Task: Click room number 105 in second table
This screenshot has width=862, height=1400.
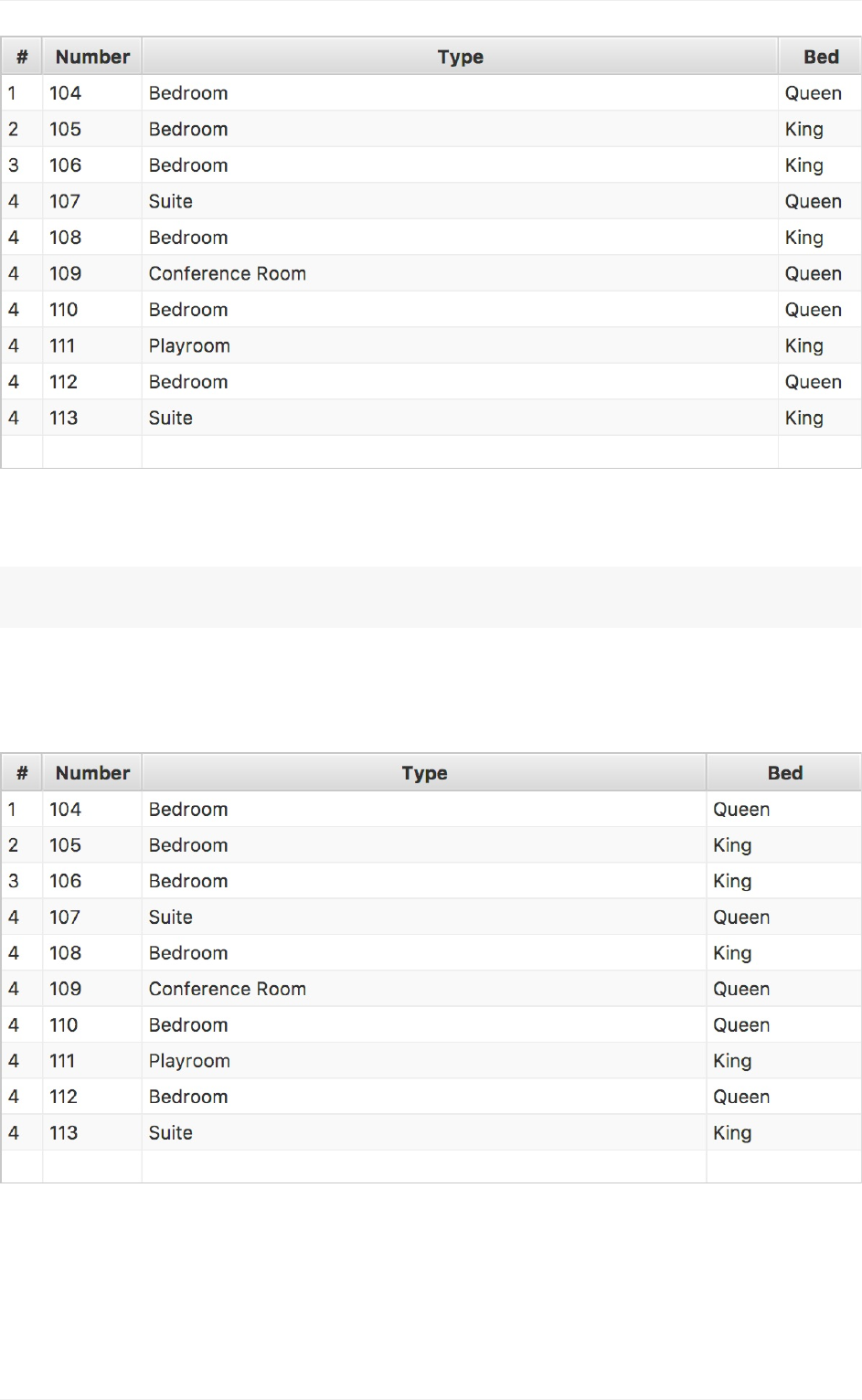Action: pyautogui.click(x=66, y=845)
